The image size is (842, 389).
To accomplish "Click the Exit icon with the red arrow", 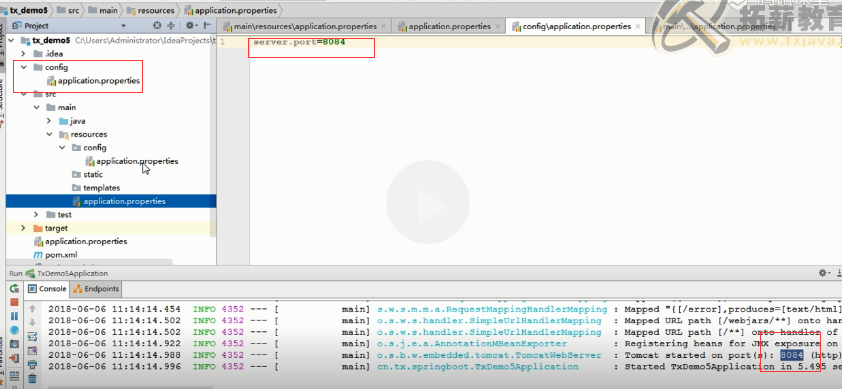I will [x=14, y=358].
